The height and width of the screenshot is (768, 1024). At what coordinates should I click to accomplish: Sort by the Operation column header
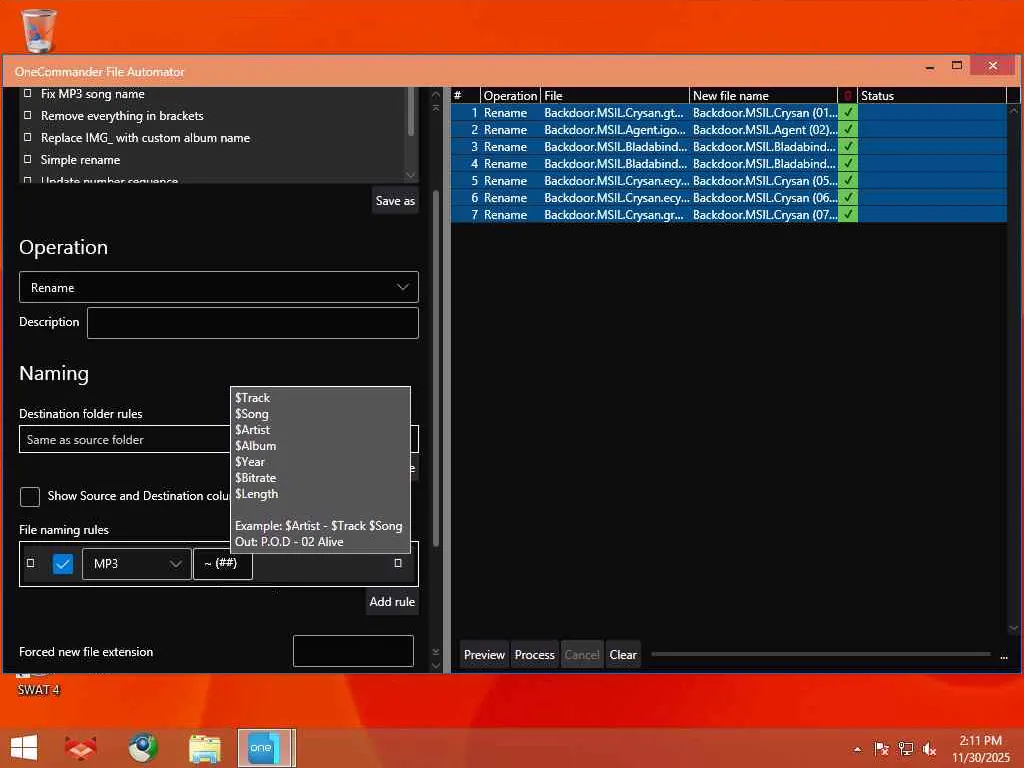510,95
